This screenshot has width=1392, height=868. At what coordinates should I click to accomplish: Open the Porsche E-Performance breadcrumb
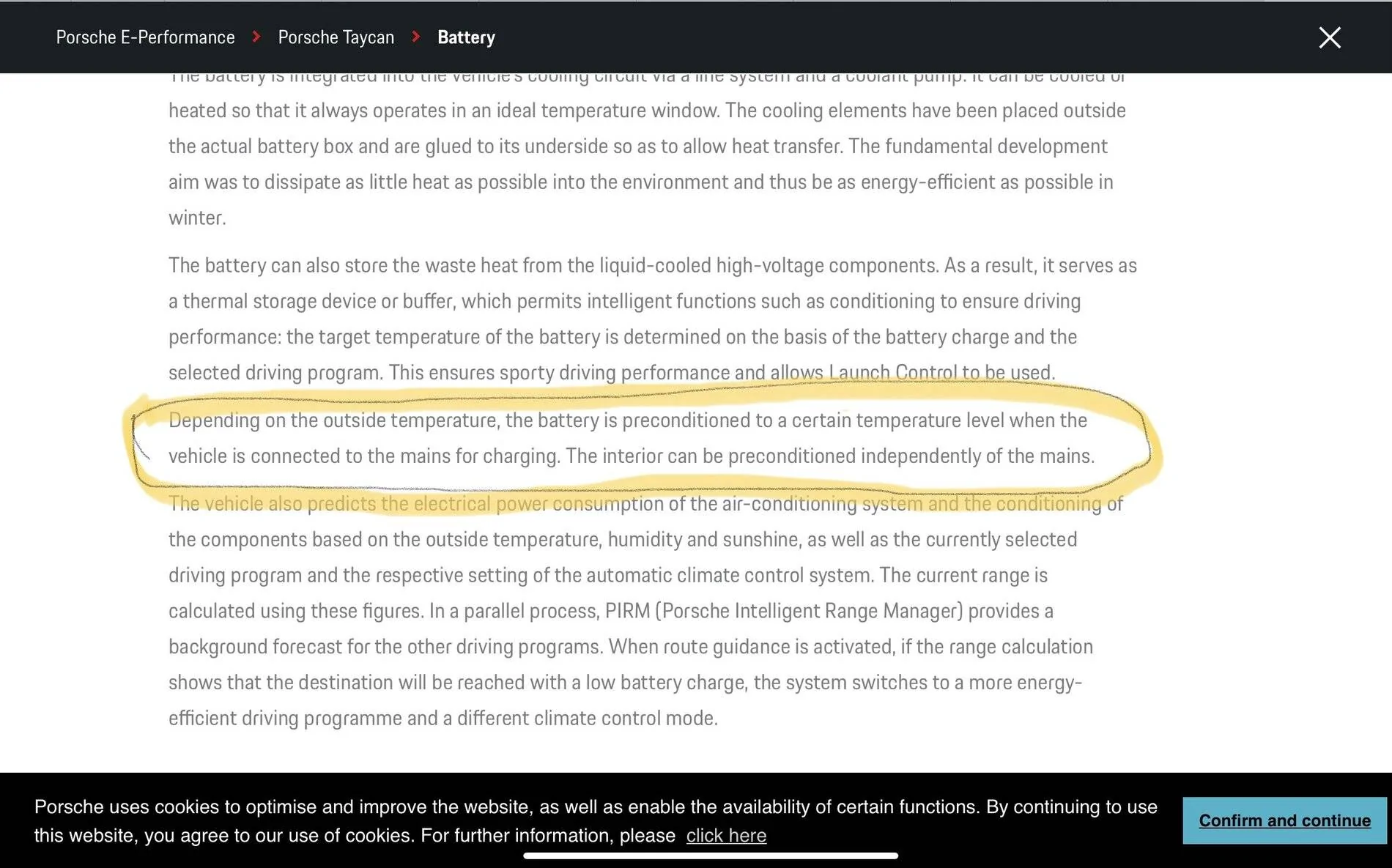click(145, 37)
